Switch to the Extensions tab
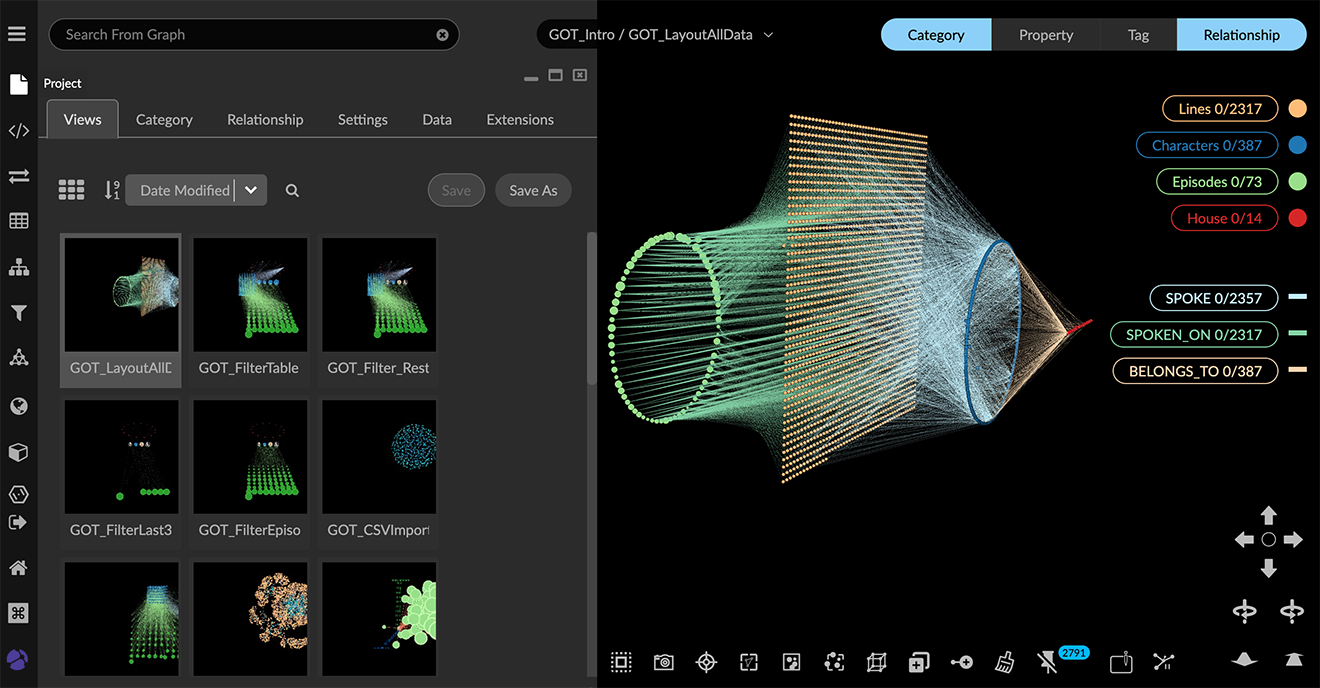Image resolution: width=1320 pixels, height=688 pixels. coord(519,119)
